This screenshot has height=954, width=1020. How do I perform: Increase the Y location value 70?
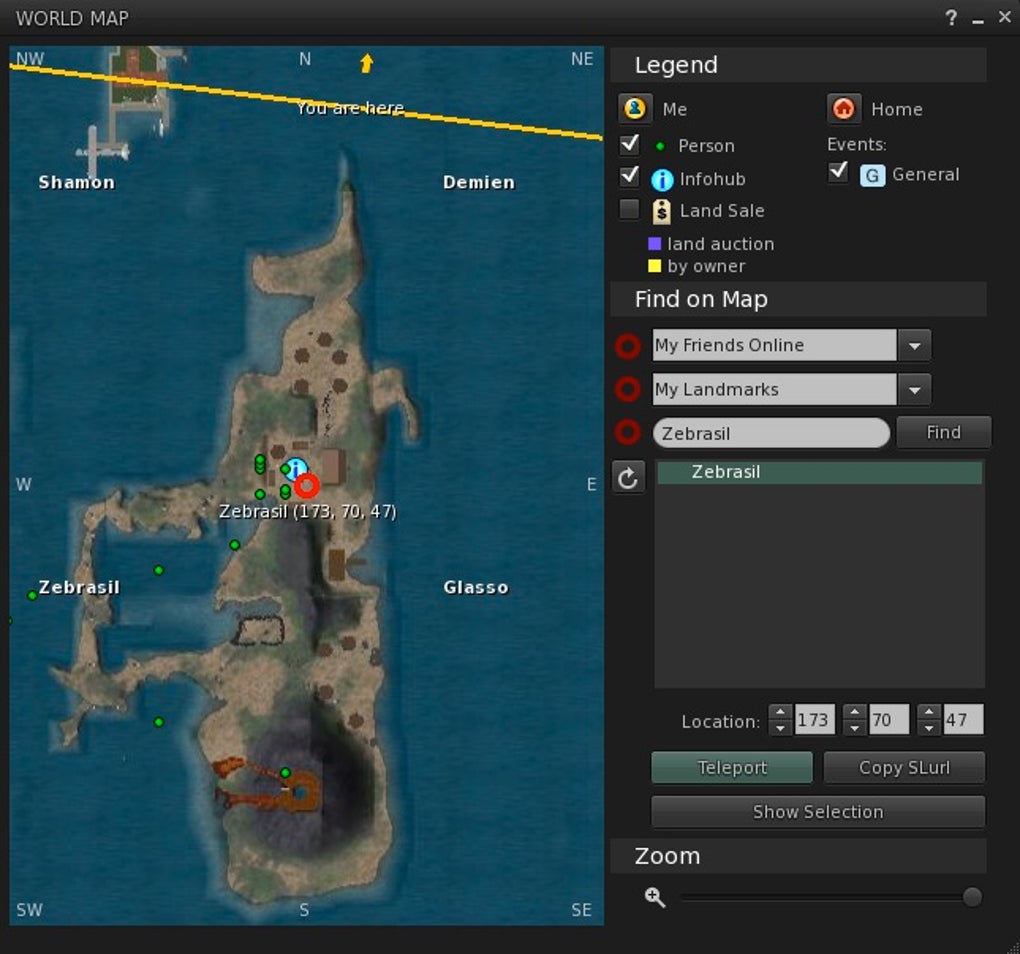tap(854, 712)
